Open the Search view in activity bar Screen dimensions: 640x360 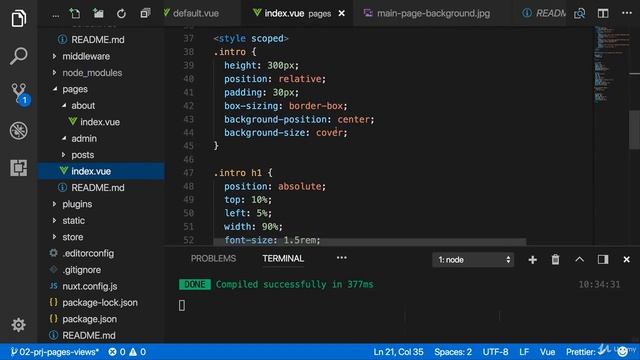click(18, 56)
